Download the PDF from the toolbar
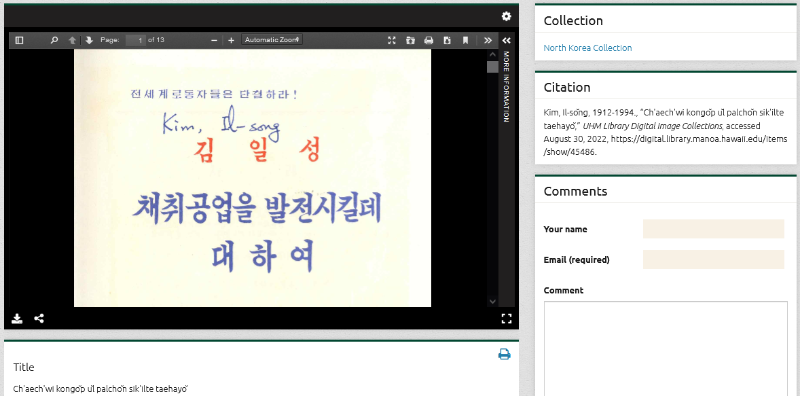Screen dimensions: 800x396 [447, 40]
